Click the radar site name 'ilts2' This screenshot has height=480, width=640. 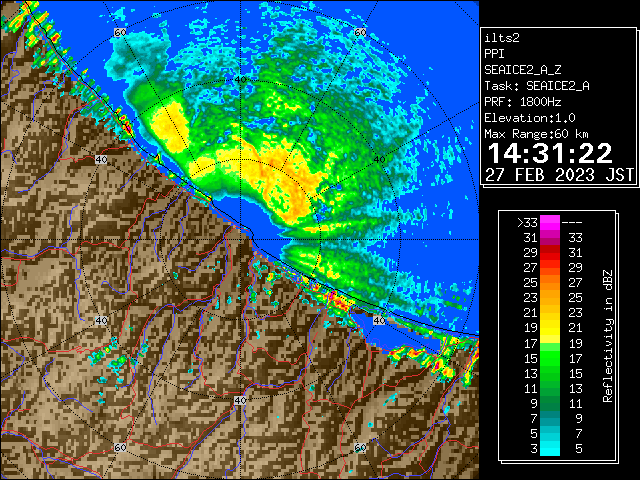[502, 38]
